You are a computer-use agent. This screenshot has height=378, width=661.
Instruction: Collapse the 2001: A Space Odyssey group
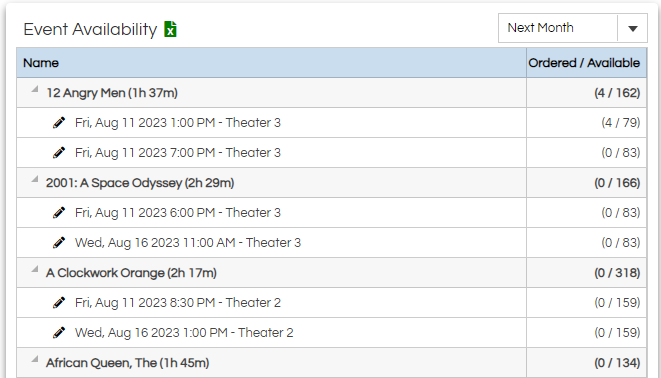click(35, 179)
